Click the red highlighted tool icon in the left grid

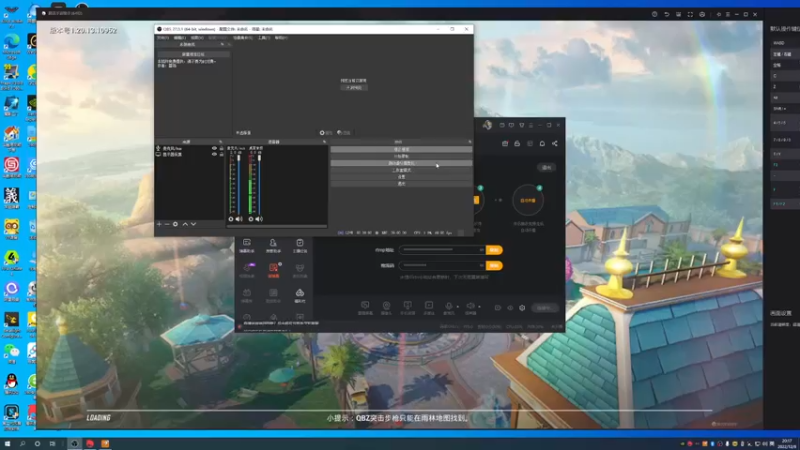[273, 268]
